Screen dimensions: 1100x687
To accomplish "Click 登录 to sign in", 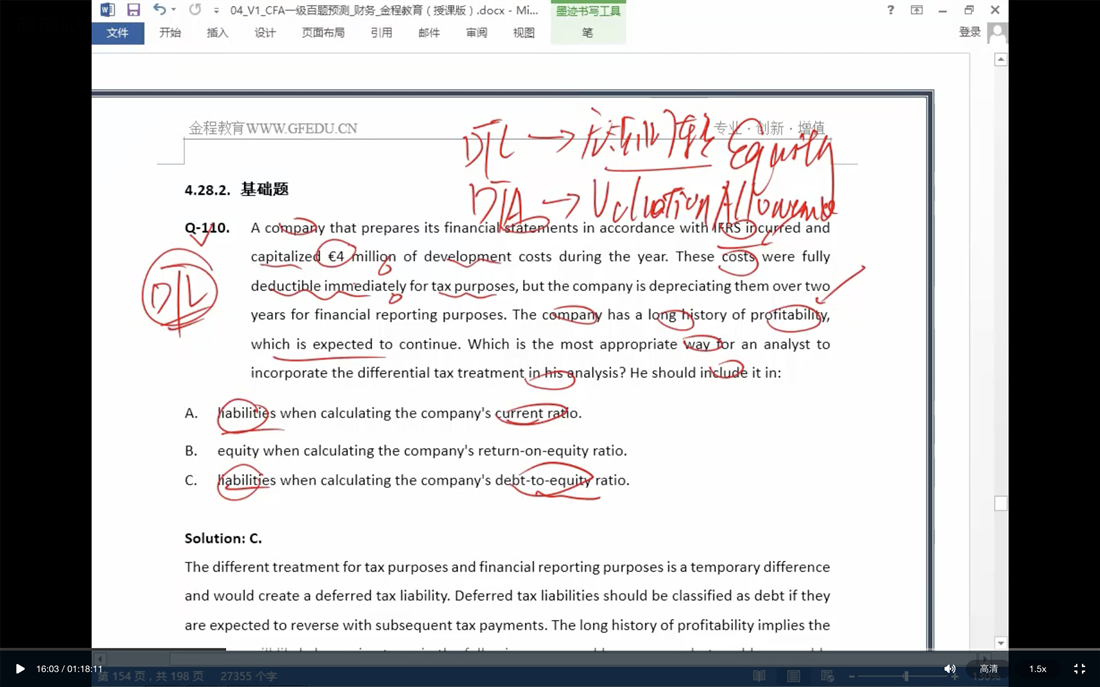I will [x=970, y=32].
